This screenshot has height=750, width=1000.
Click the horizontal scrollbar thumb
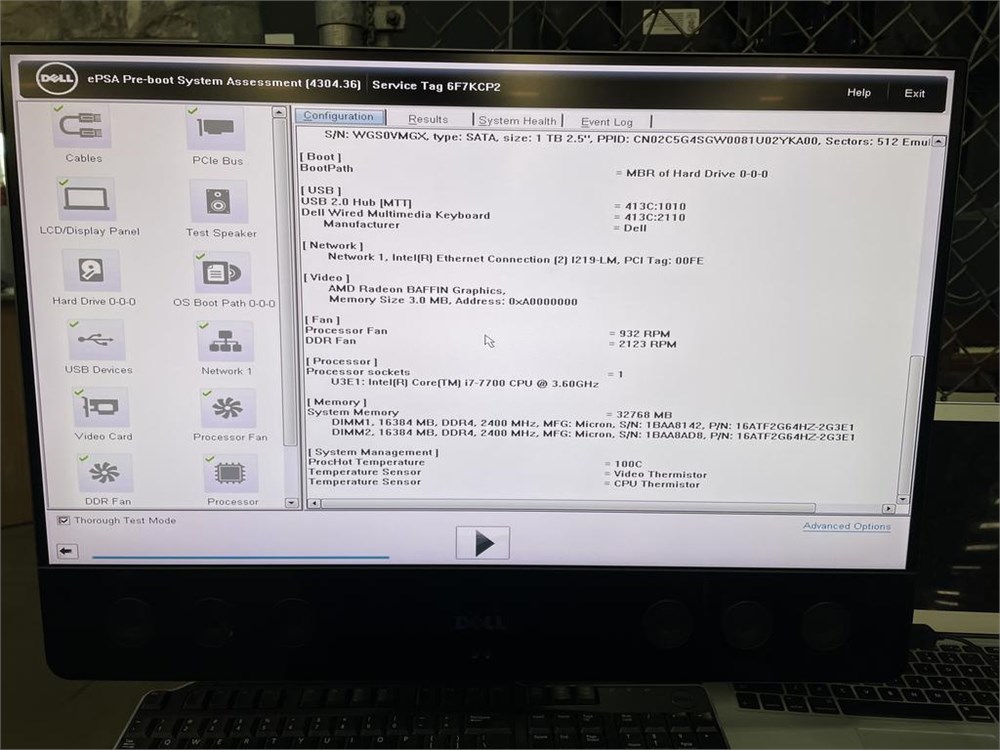[x=568, y=506]
